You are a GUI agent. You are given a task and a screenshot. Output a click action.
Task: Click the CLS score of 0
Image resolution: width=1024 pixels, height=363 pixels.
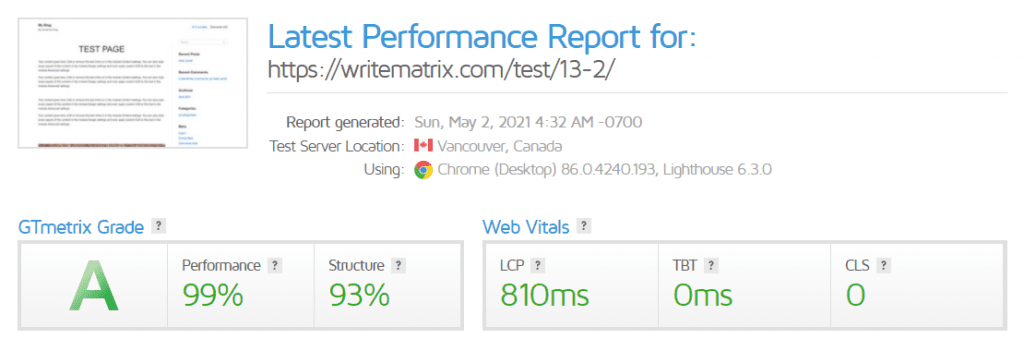856,295
